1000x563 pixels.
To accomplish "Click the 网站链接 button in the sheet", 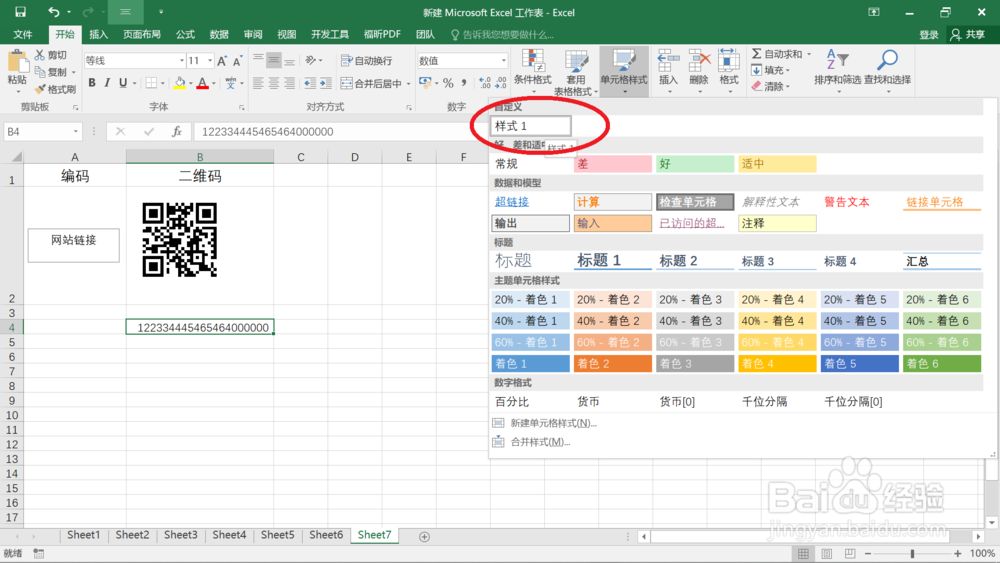I will tap(73, 245).
